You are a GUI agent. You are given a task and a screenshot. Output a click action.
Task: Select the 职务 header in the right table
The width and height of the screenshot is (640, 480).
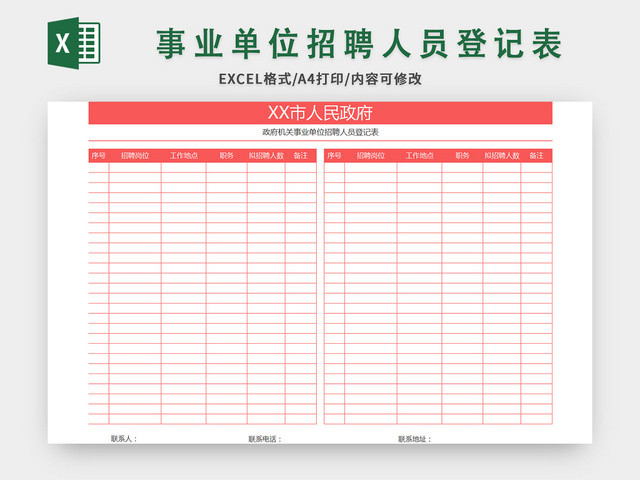(x=462, y=156)
